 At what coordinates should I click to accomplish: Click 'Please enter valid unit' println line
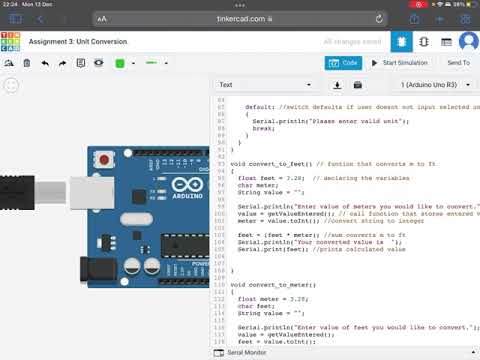(331, 121)
